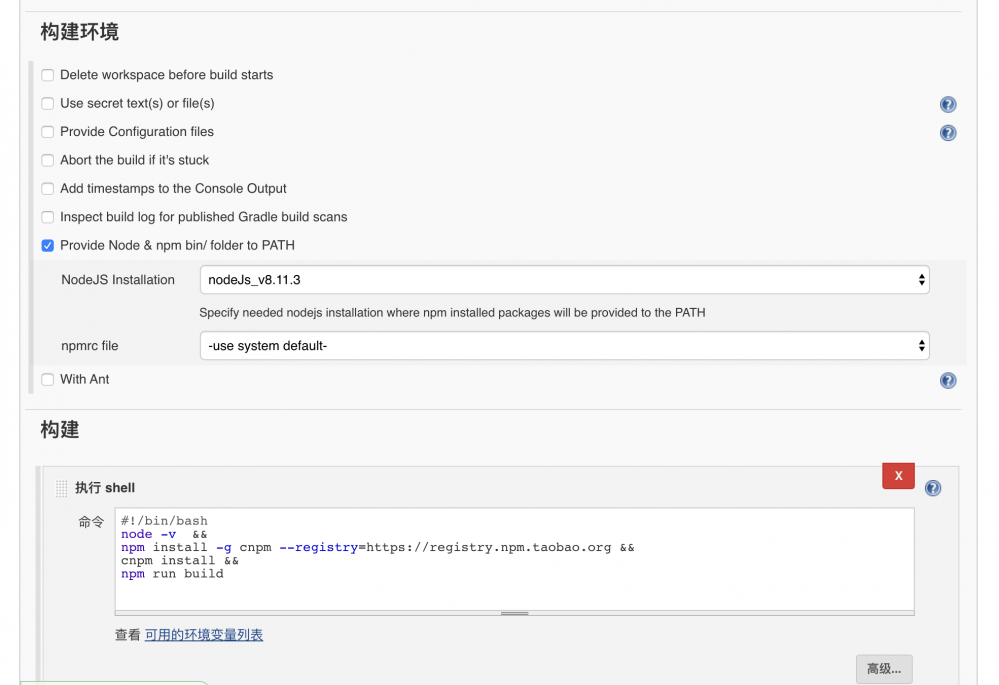Check Inspect build log for Gradle build scans
This screenshot has height=685, width=999.
[x=47, y=217]
